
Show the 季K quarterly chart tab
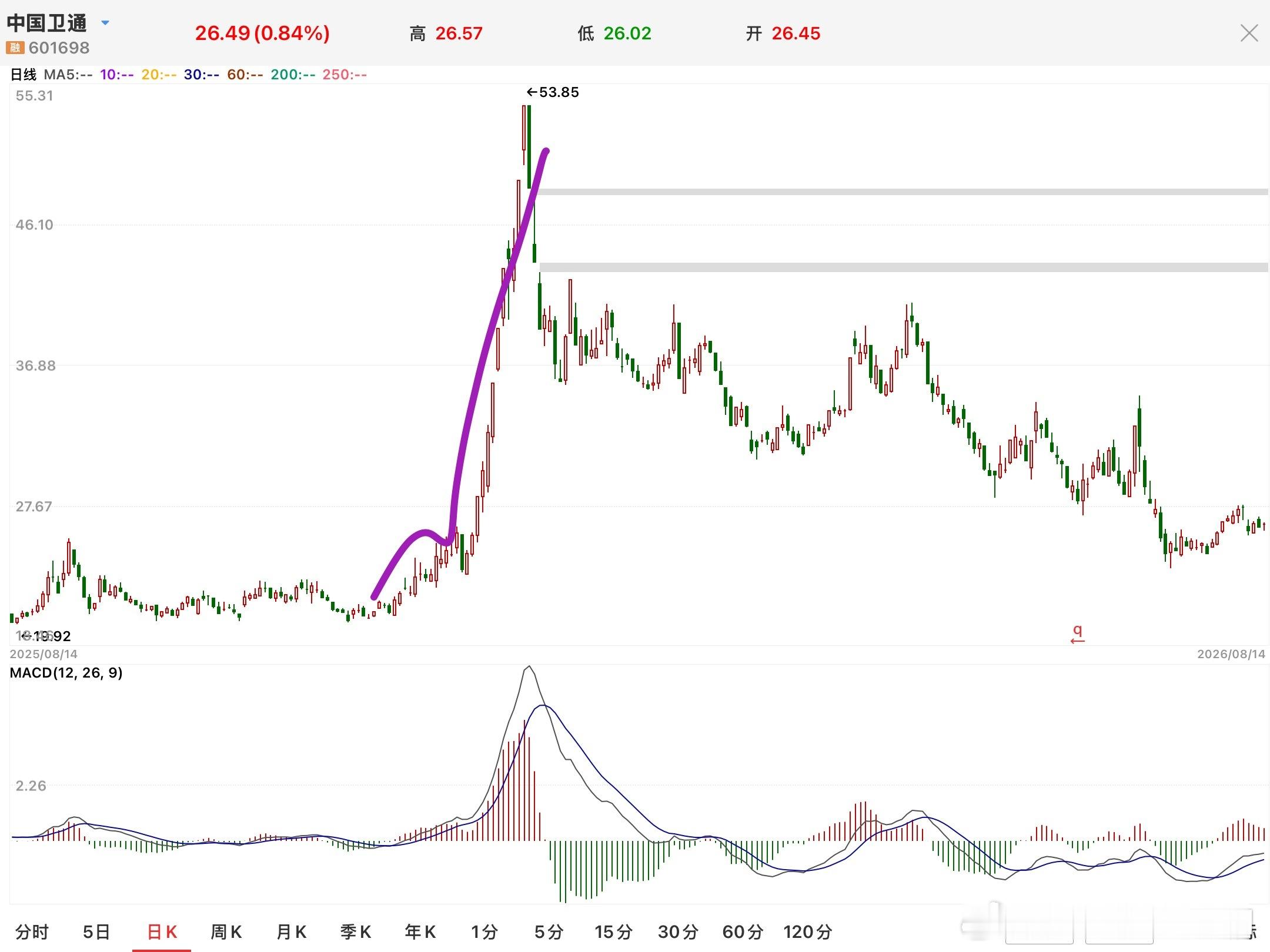click(356, 931)
